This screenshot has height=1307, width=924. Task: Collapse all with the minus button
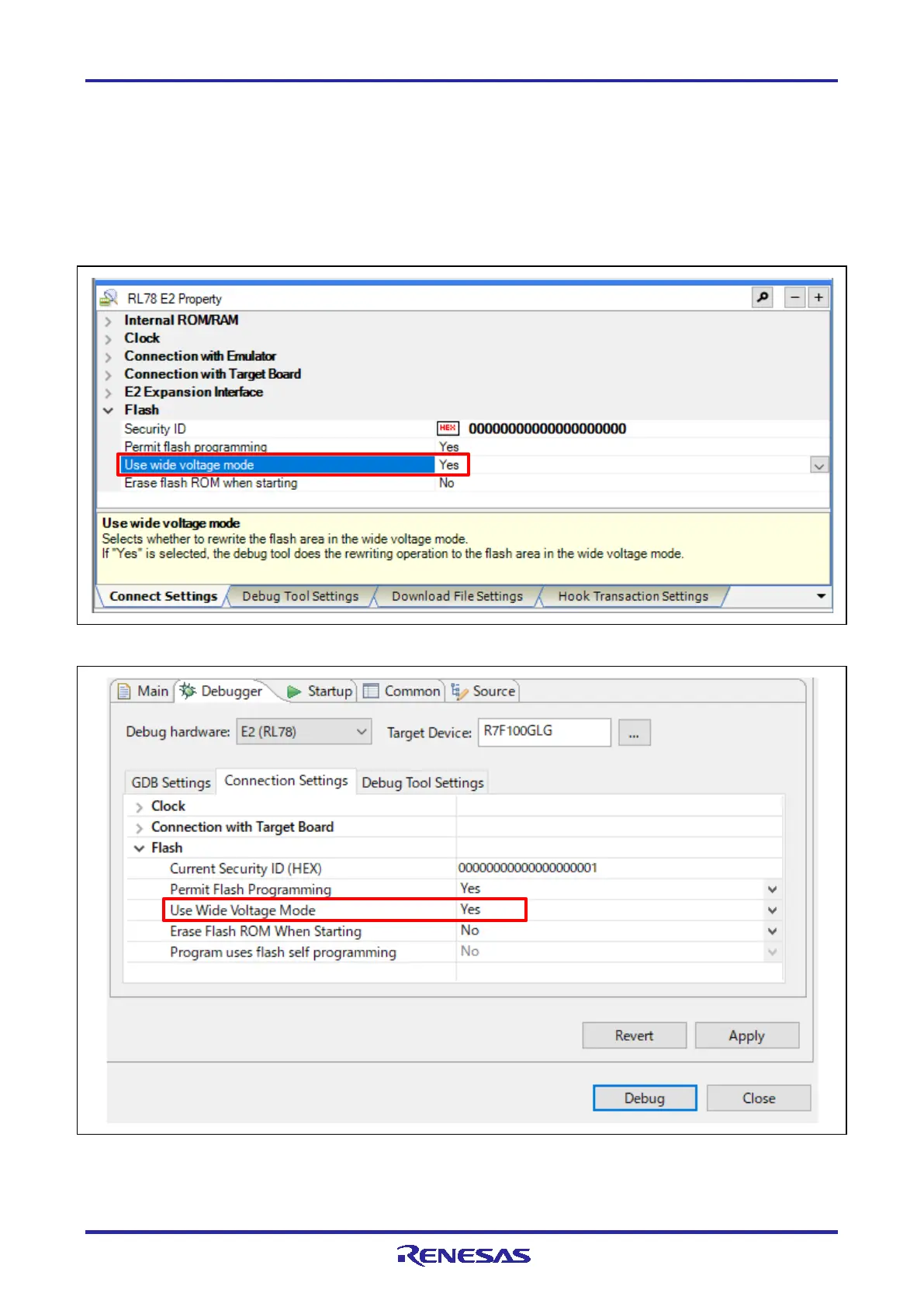[794, 298]
